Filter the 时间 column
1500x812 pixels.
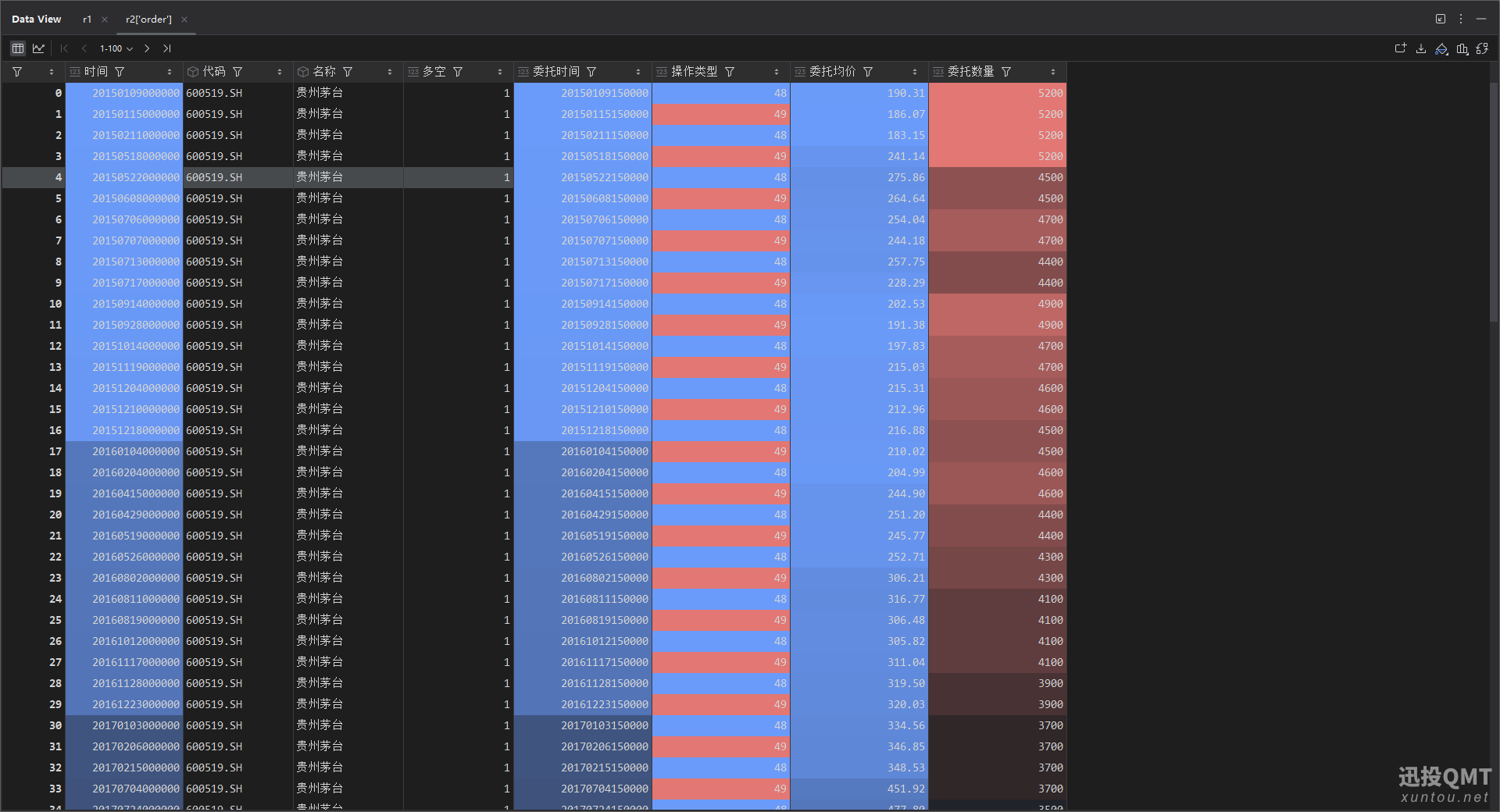pos(120,72)
